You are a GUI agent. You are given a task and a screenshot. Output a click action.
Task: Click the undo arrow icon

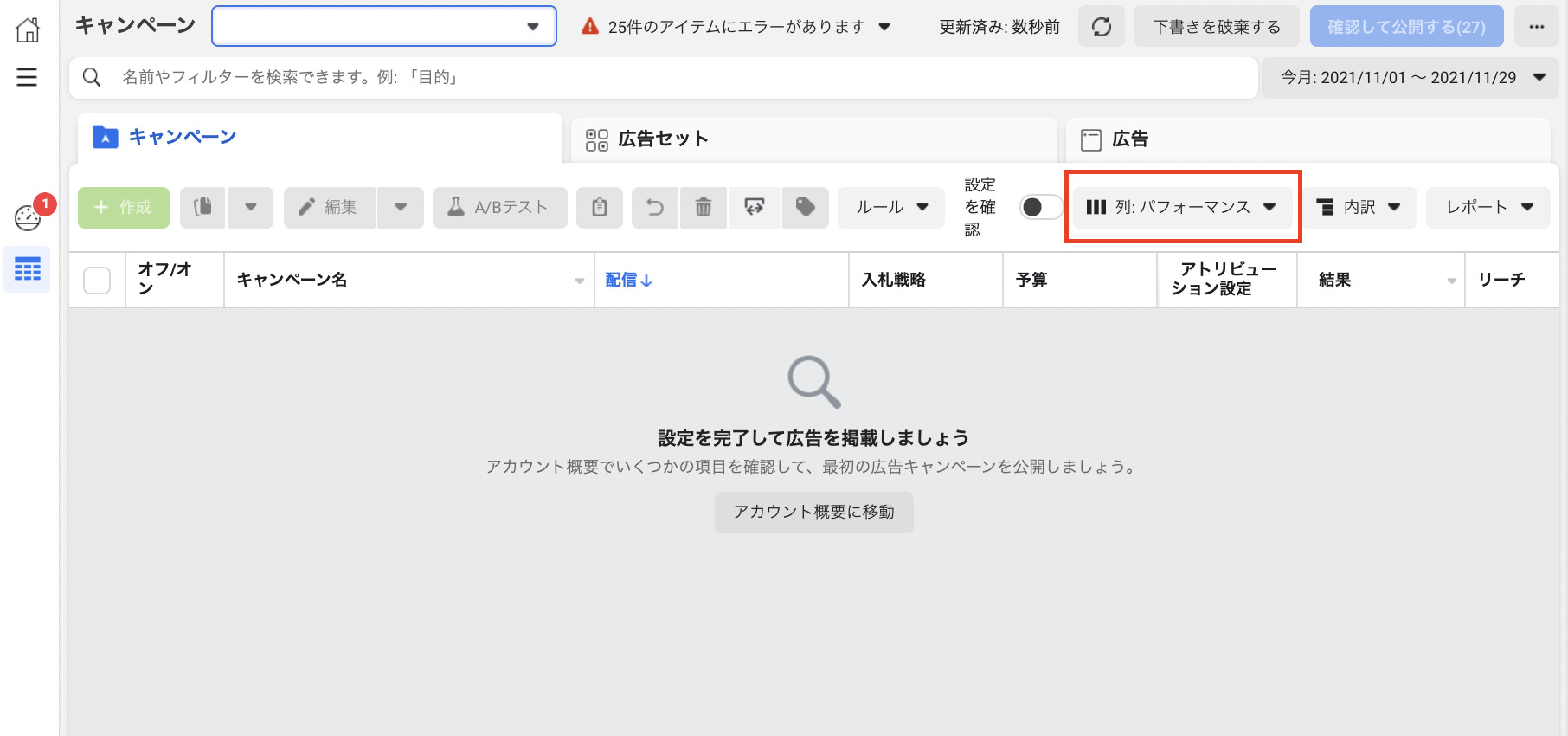tap(655, 208)
